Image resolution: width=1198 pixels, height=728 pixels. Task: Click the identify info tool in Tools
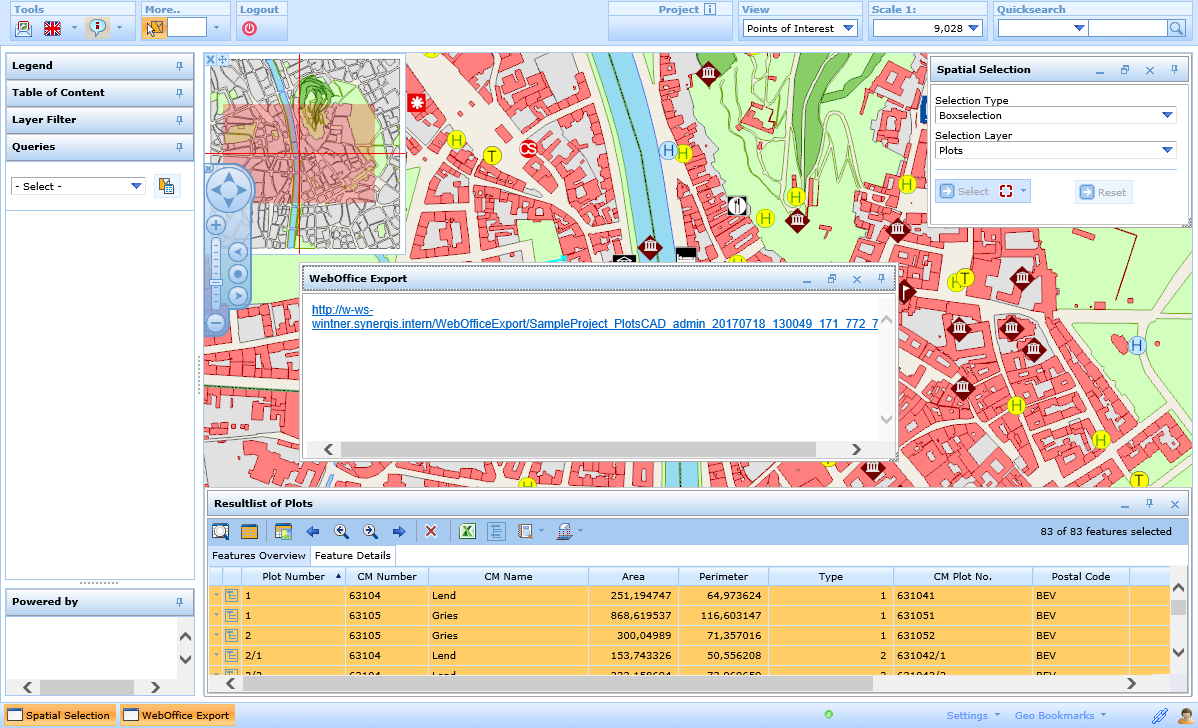click(97, 28)
